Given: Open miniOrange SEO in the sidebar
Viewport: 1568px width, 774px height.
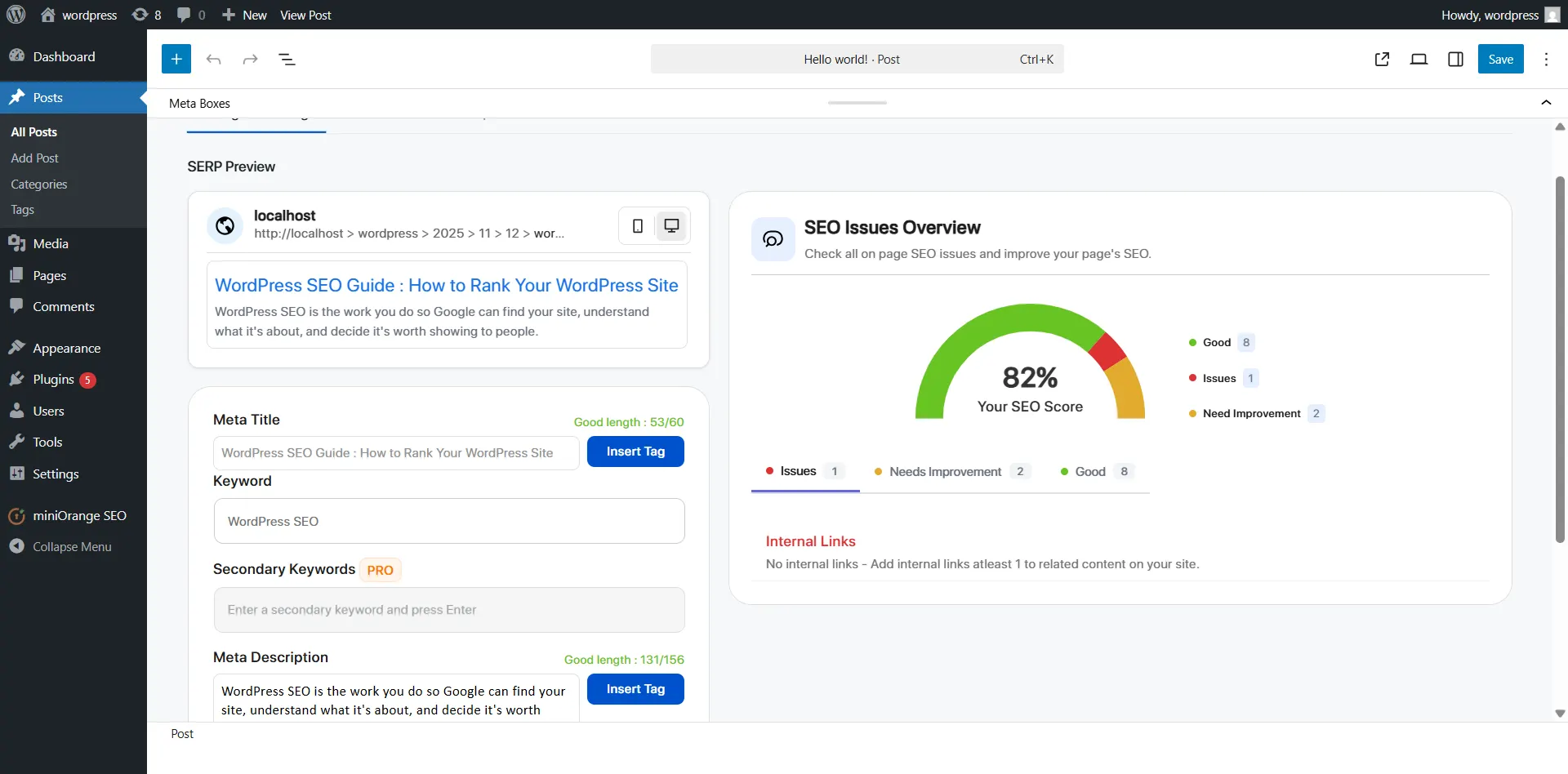Looking at the screenshot, I should pyautogui.click(x=73, y=515).
